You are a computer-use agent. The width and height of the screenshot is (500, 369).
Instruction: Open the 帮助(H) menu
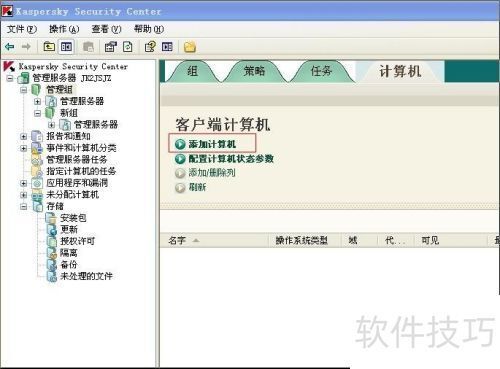click(149, 29)
